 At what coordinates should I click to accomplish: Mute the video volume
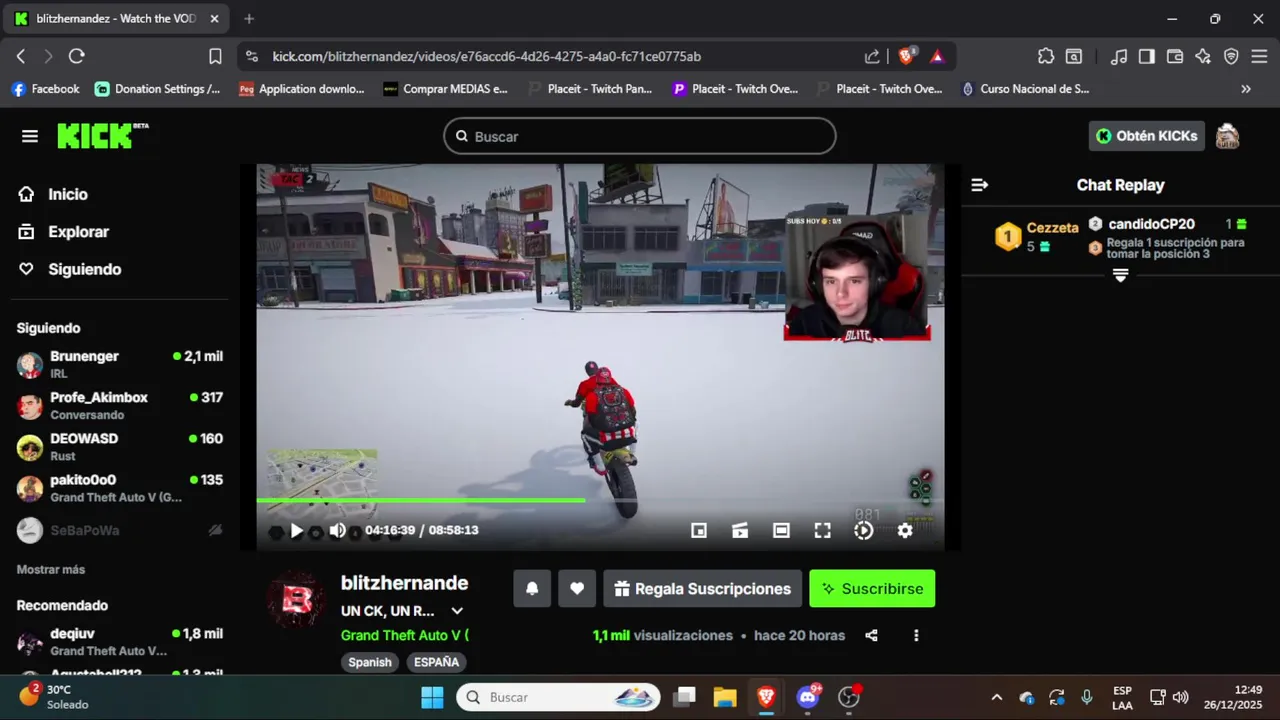pos(338,531)
